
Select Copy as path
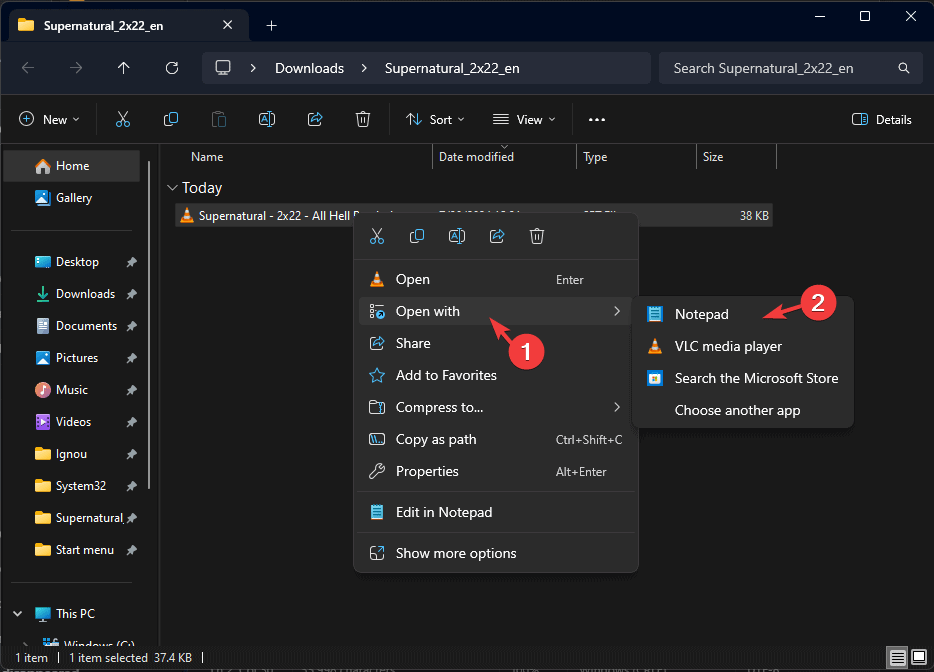(496, 440)
